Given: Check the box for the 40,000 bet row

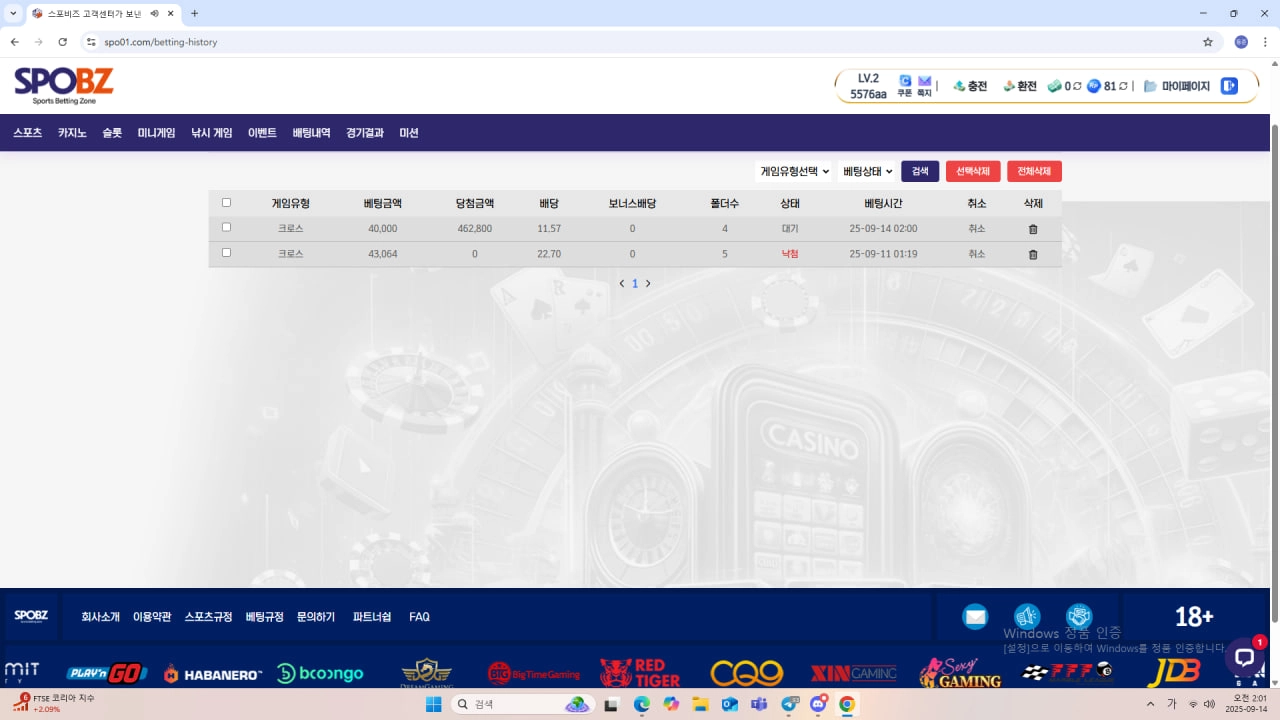Looking at the screenshot, I should tap(226, 228).
